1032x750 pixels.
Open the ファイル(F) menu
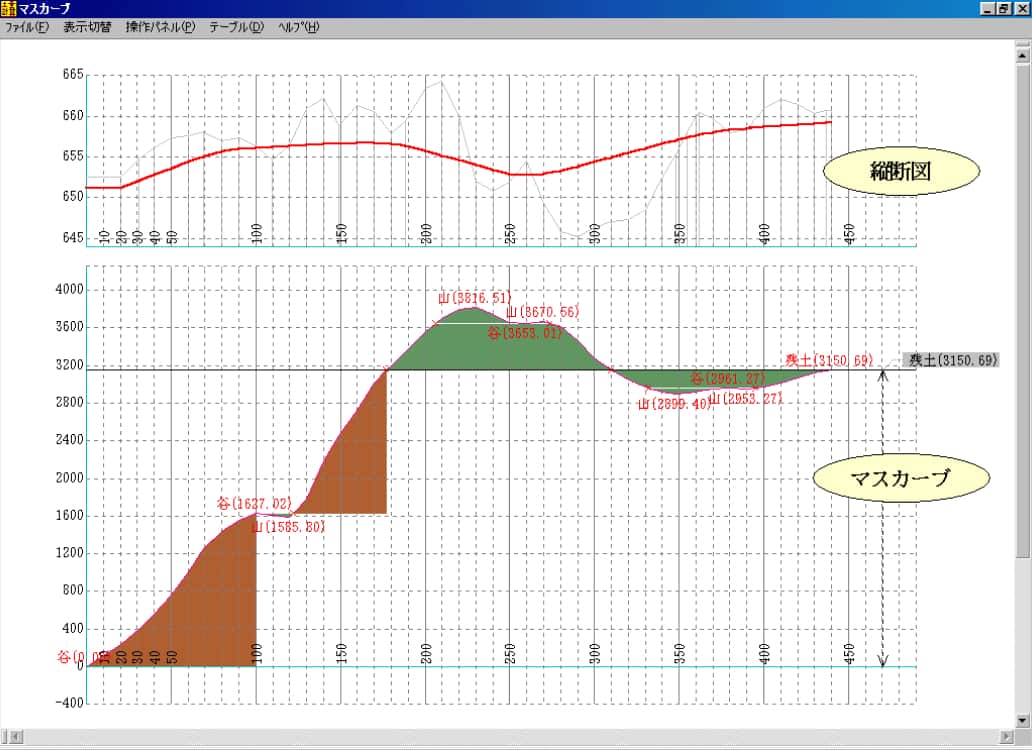coord(26,27)
